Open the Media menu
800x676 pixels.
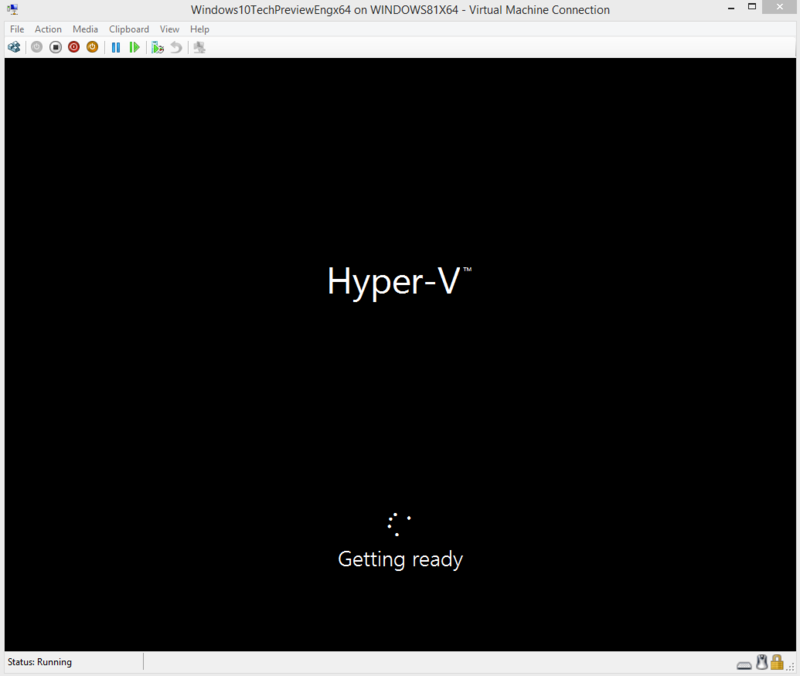point(85,29)
